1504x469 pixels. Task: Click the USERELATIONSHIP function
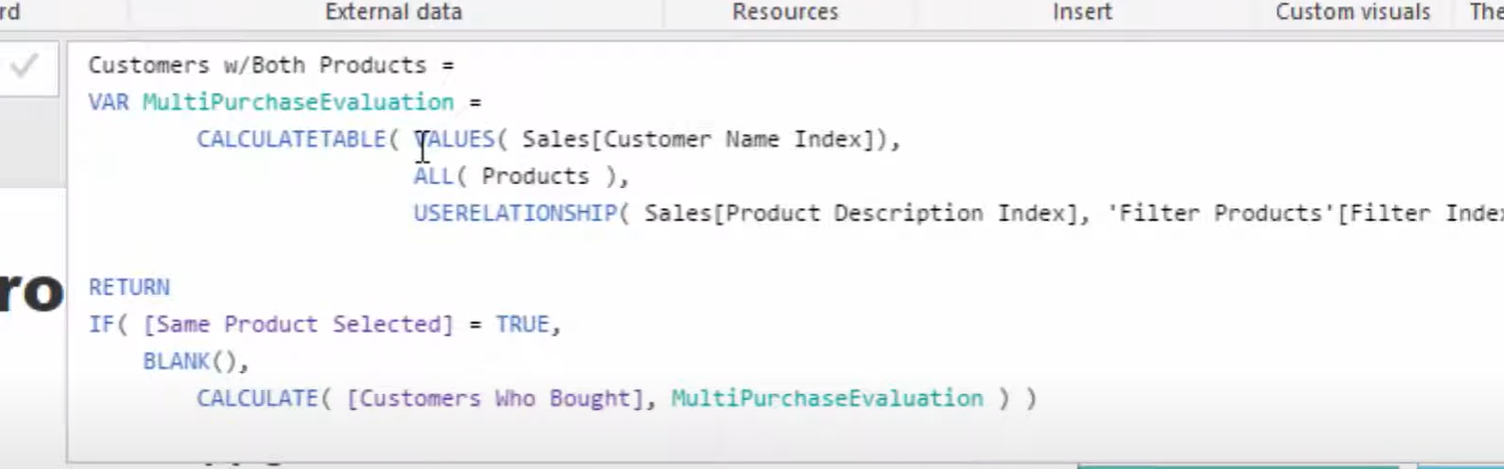(x=515, y=213)
